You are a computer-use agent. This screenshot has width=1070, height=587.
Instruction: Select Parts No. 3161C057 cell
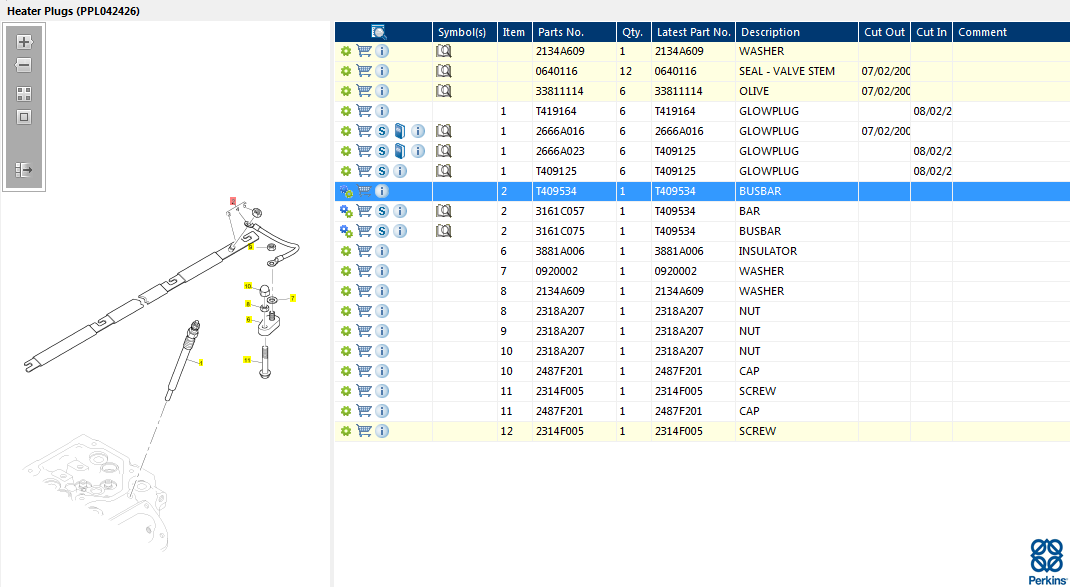pos(574,211)
